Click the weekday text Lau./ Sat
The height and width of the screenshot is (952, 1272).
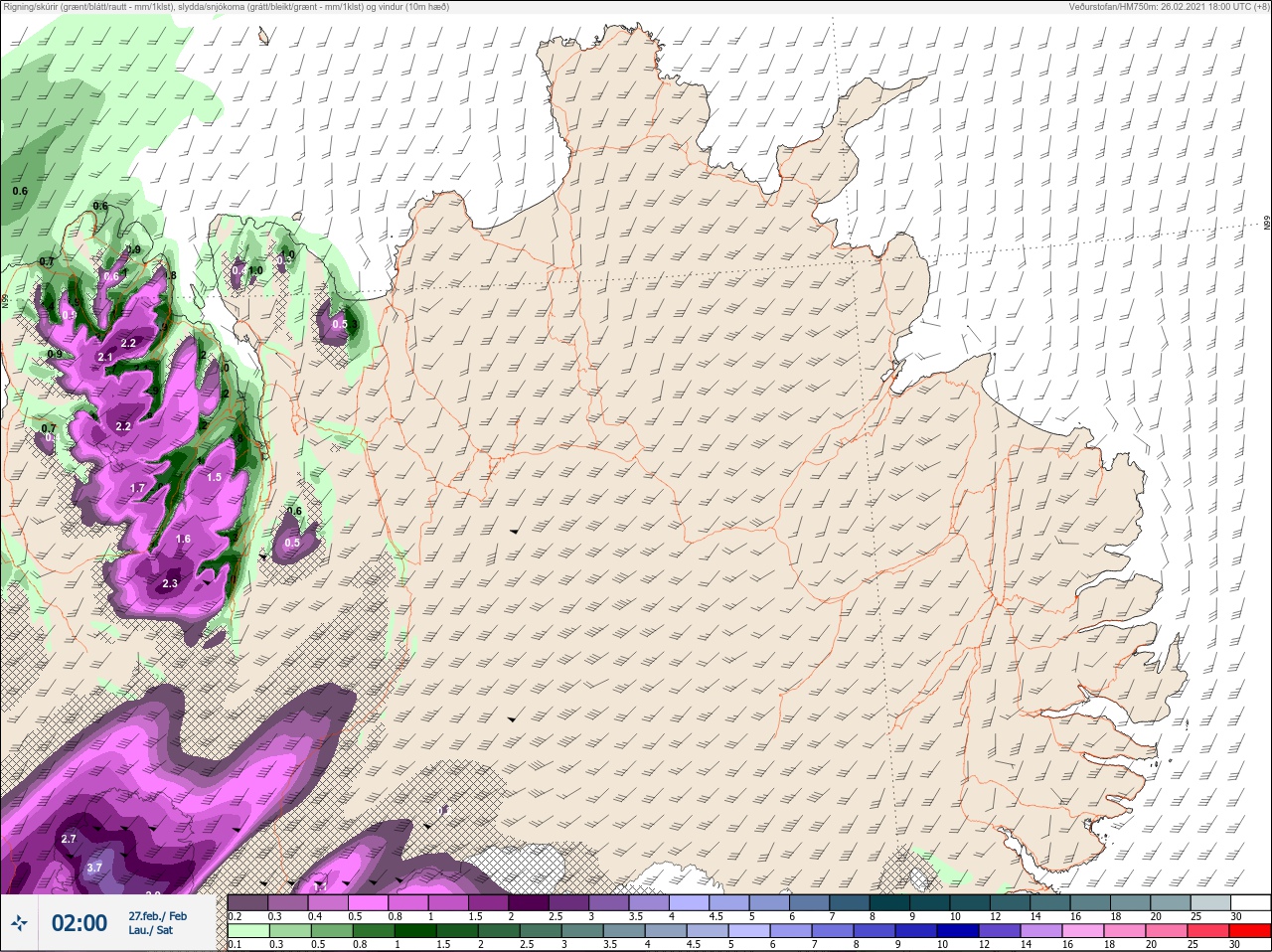point(150,930)
